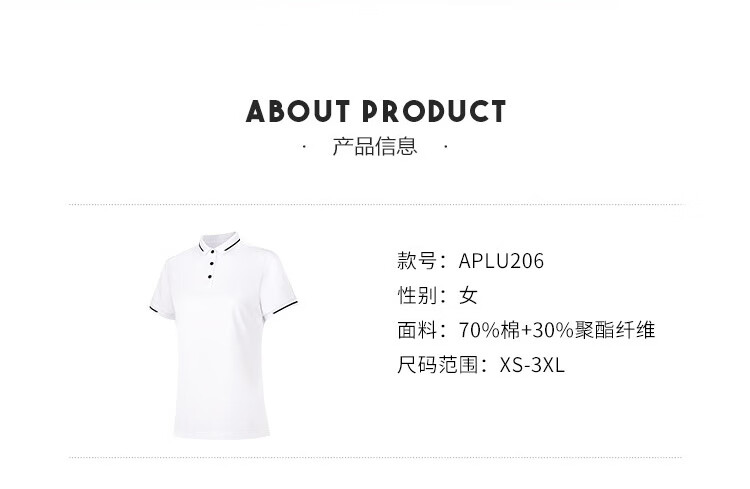
Task: Click the bottom black button on the polo
Action: pos(210,275)
